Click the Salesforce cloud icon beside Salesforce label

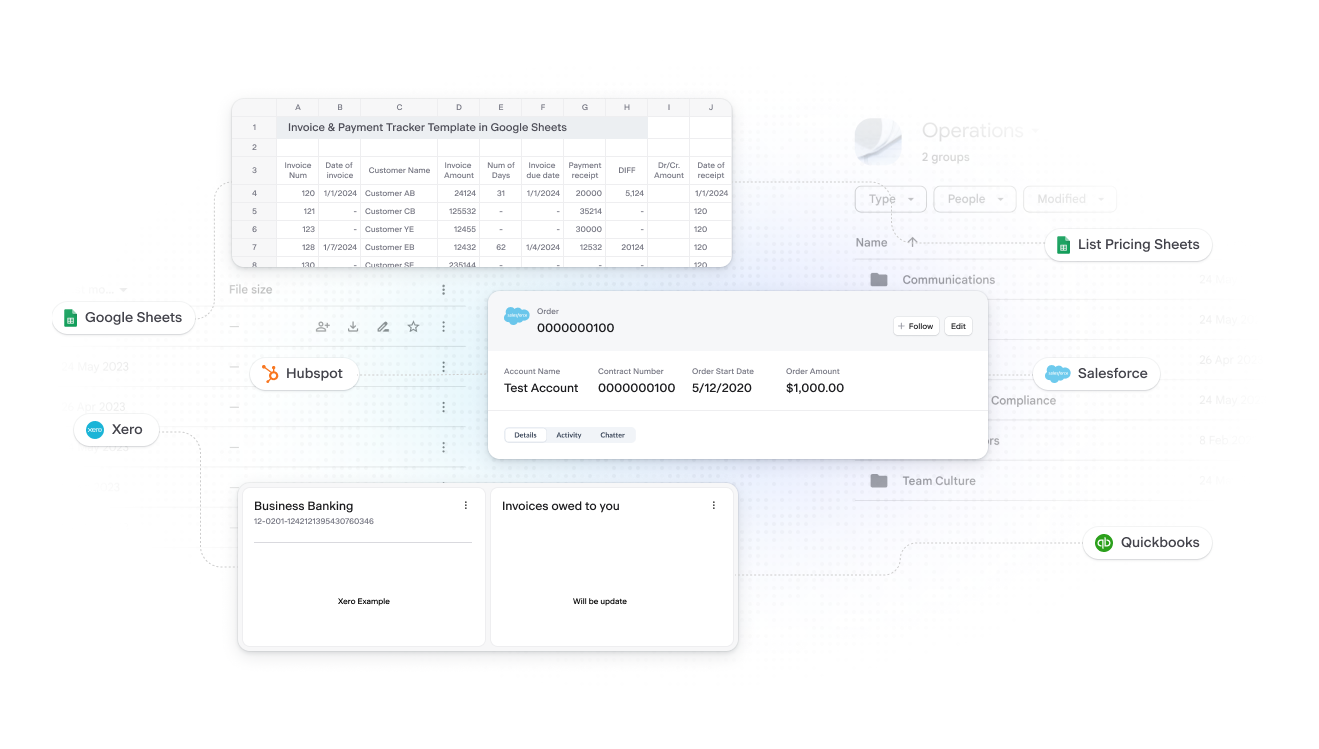[1058, 374]
